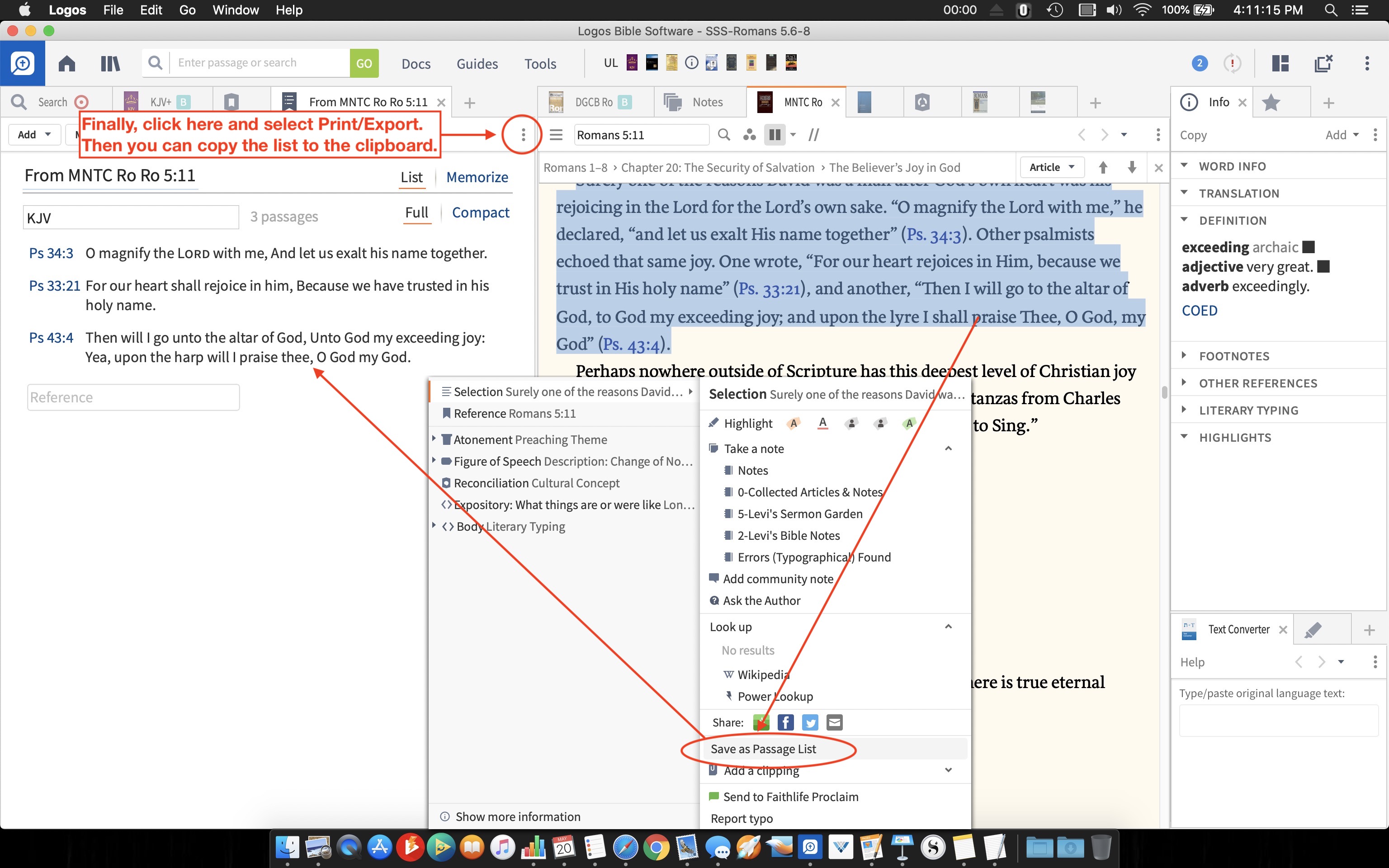Collapse the Take a note section
1389x868 pixels.
(948, 448)
